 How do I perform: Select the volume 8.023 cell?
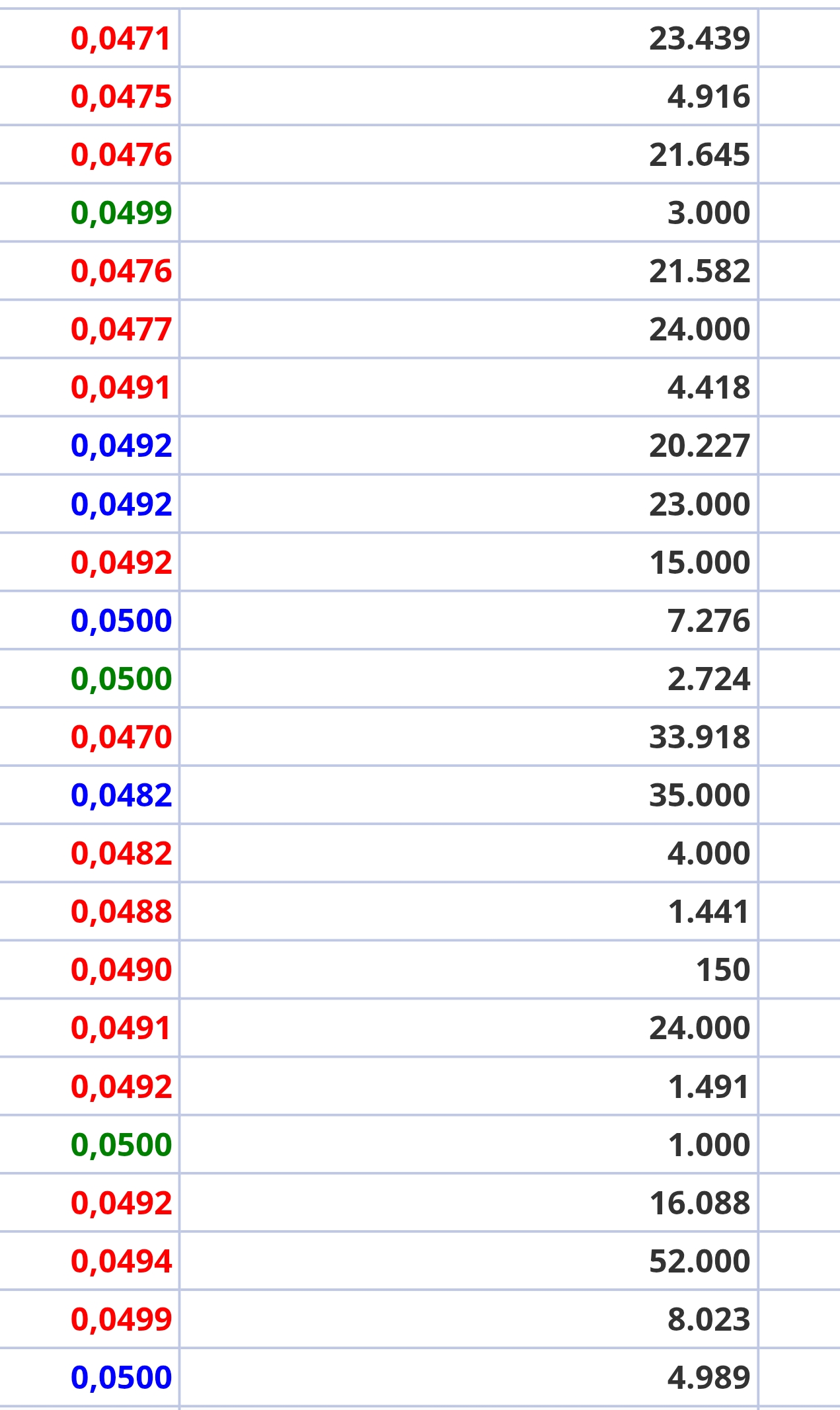click(x=469, y=1319)
